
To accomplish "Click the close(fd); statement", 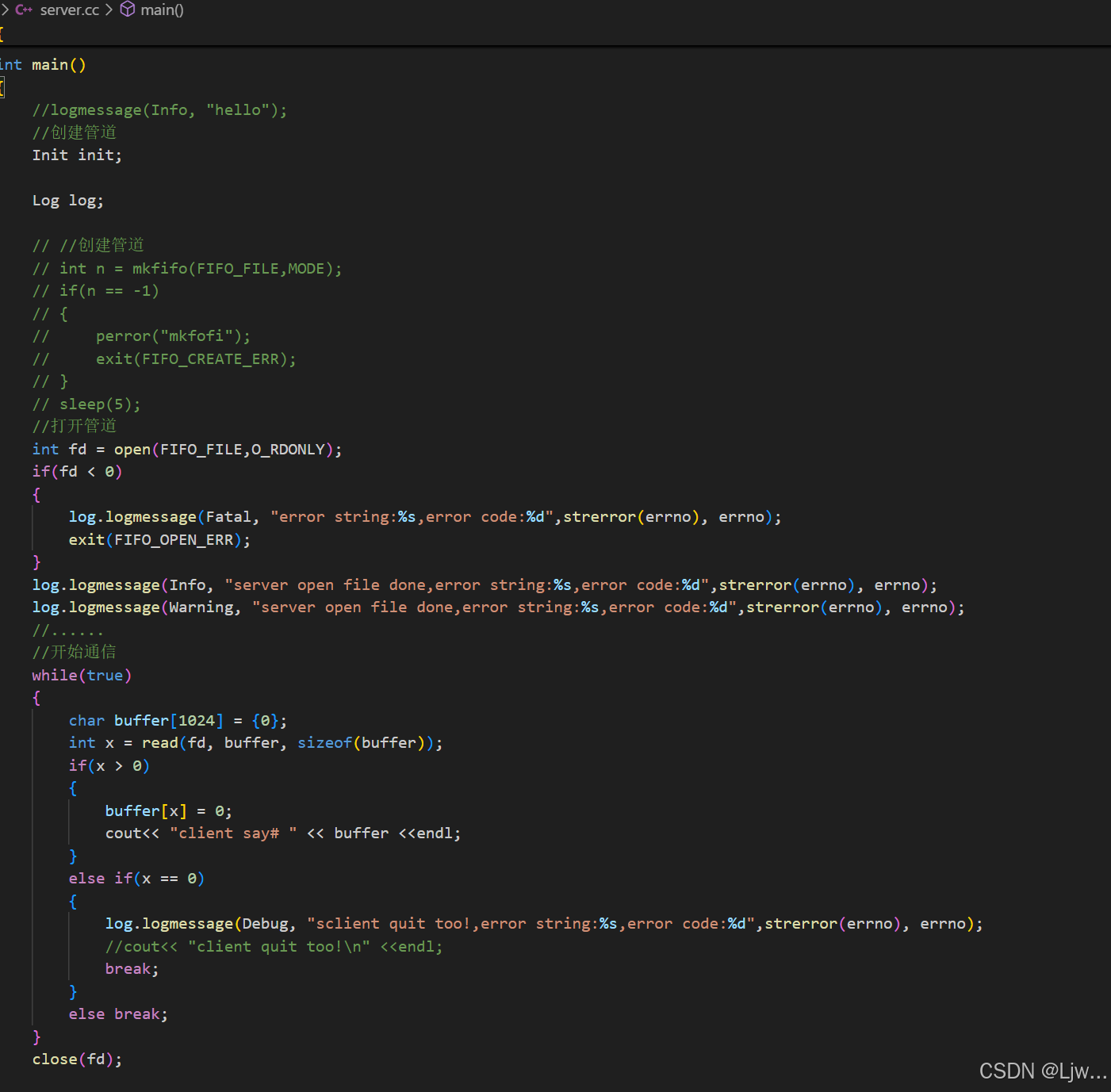I will coord(77,1059).
